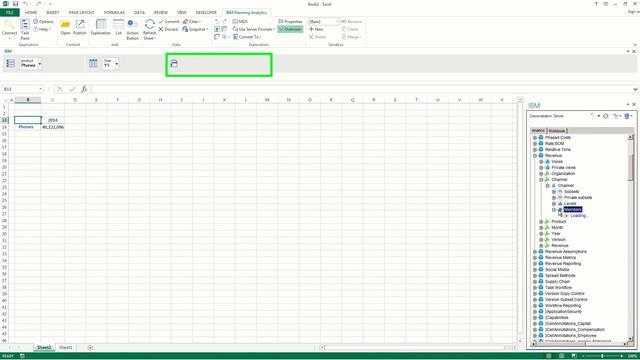640x360 pixels.
Task: Open the DEVELOPER ribbon tab
Action: click(x=206, y=13)
